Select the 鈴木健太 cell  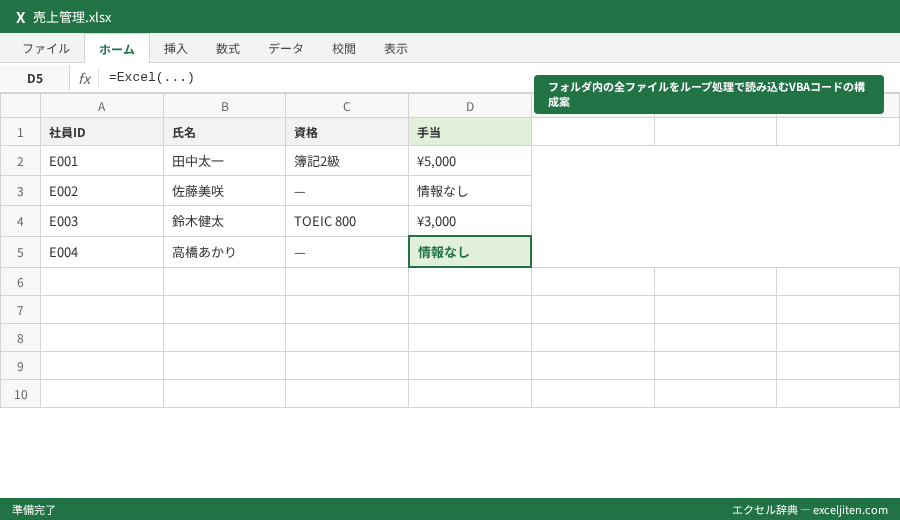tap(224, 221)
